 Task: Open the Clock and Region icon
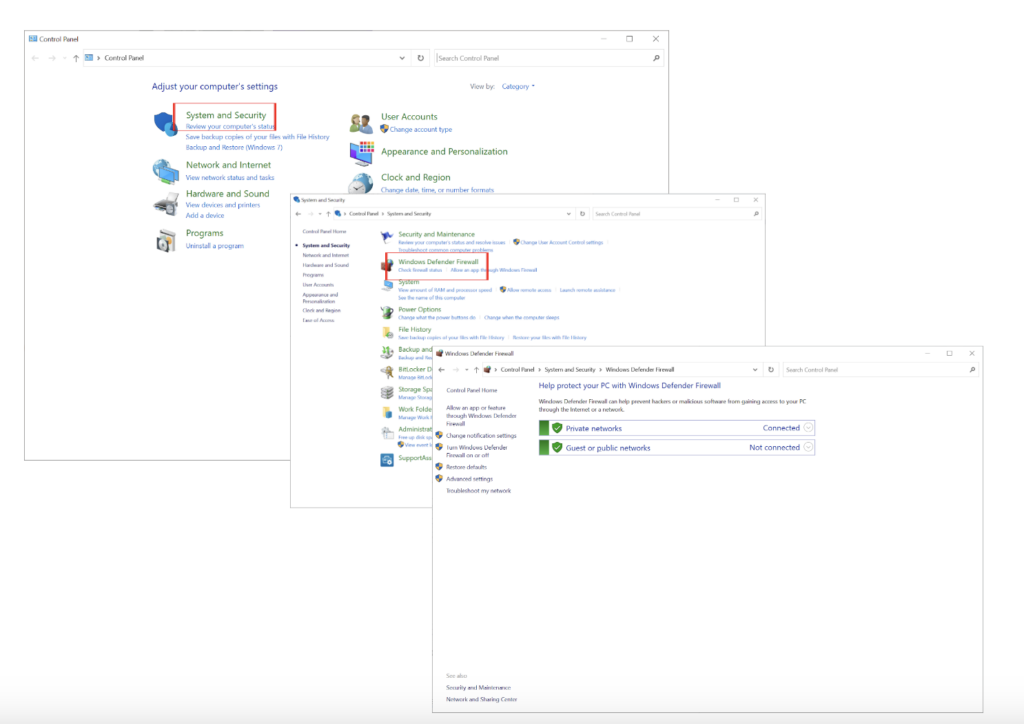pos(361,184)
